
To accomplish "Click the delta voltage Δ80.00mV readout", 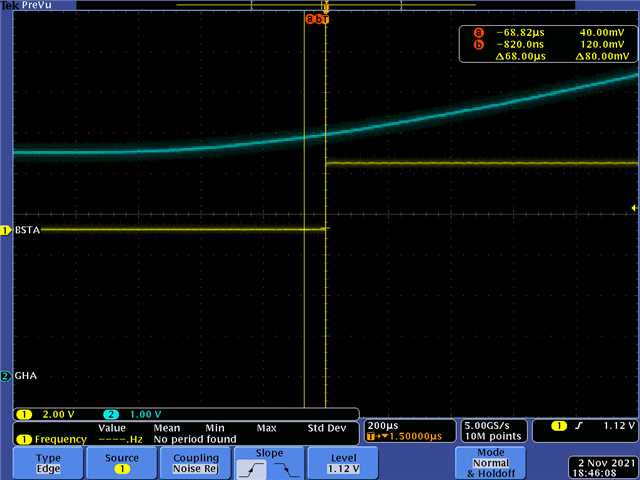I will tap(602, 56).
